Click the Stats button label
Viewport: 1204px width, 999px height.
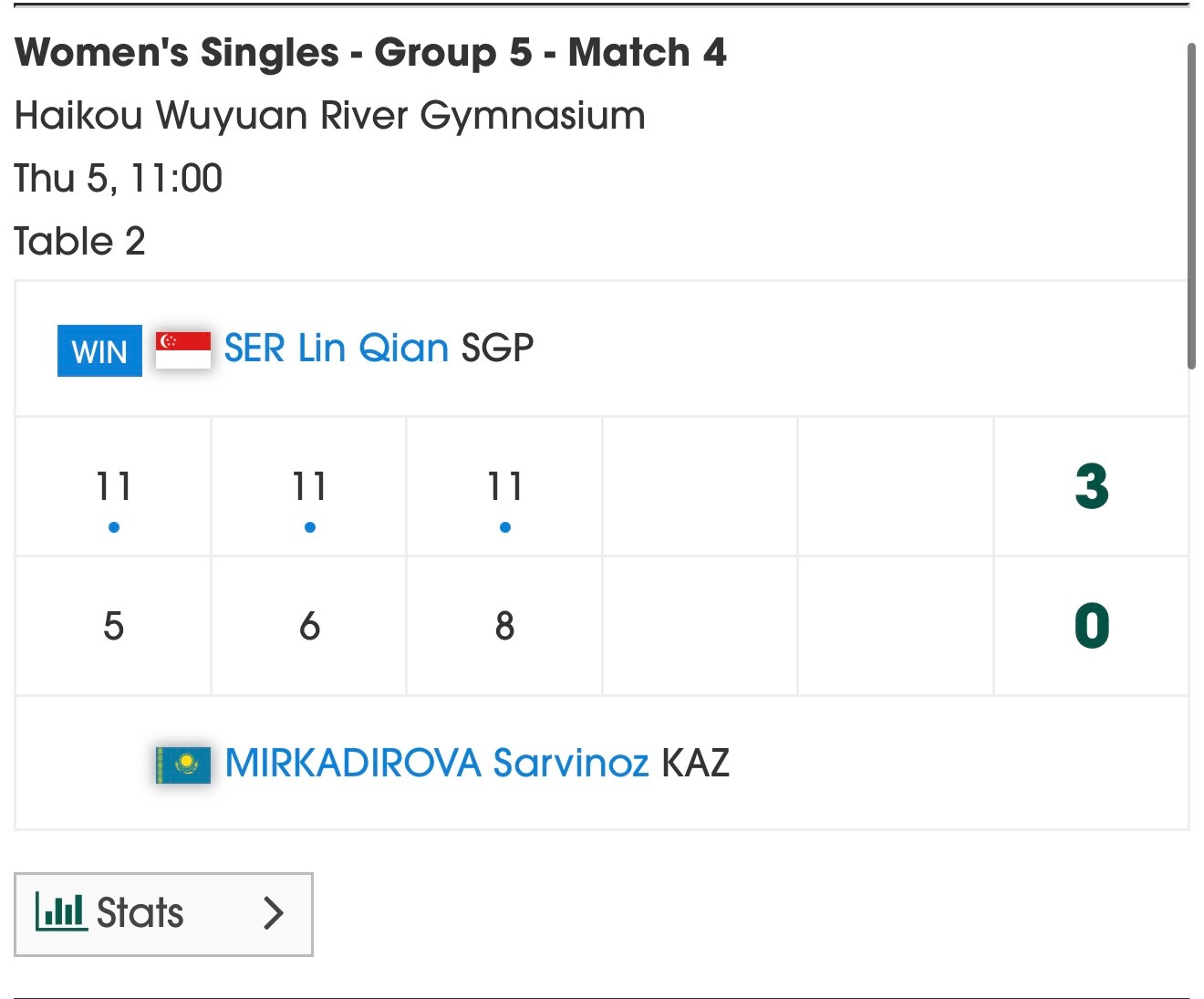tap(140, 912)
